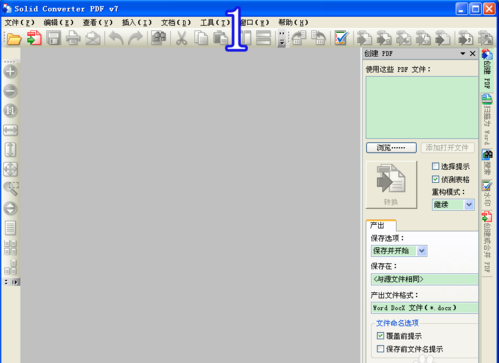Open the 产出文件格式 Word DocX dropdown
This screenshot has width=499, height=363.
[x=424, y=308]
